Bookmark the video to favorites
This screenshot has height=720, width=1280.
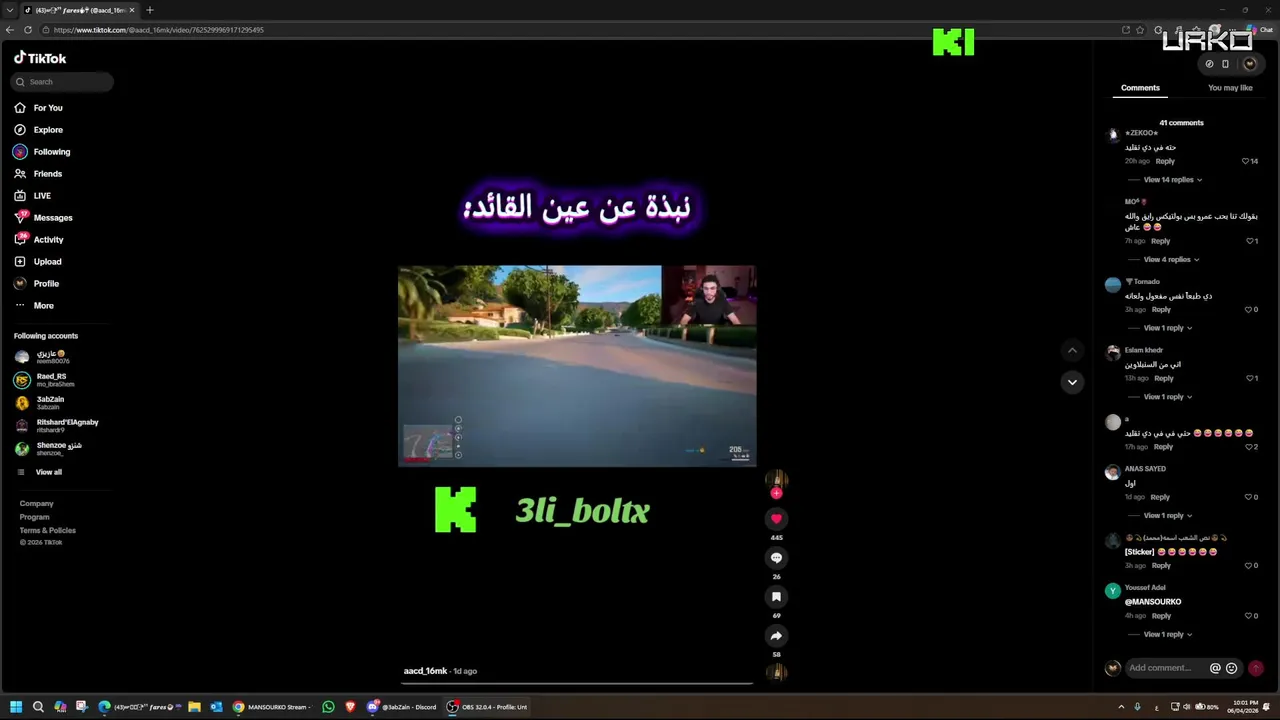click(776, 597)
